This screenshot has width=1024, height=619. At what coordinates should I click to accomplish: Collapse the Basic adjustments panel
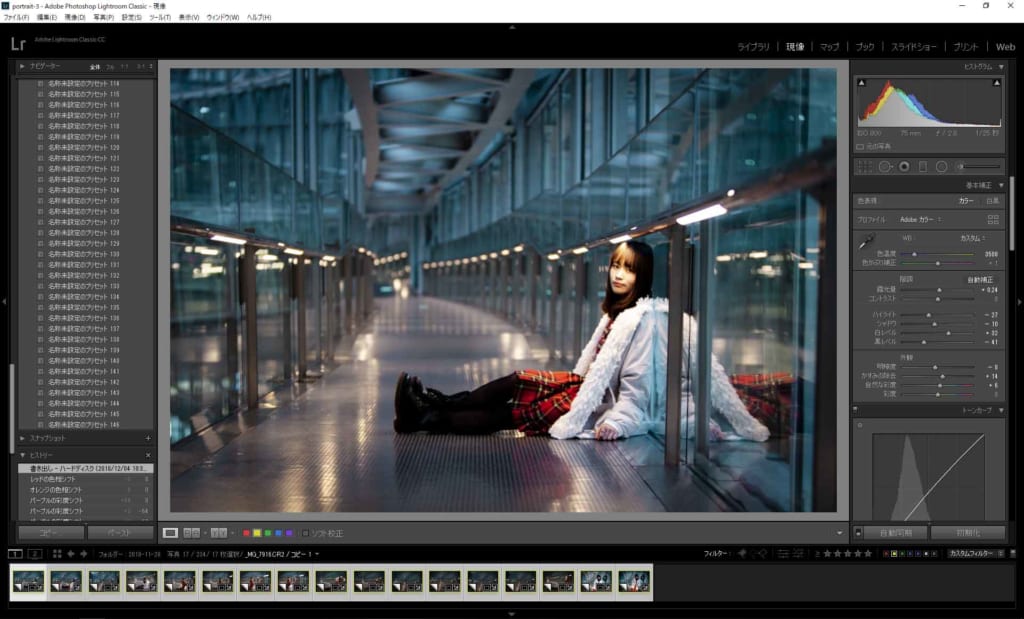tap(1001, 185)
